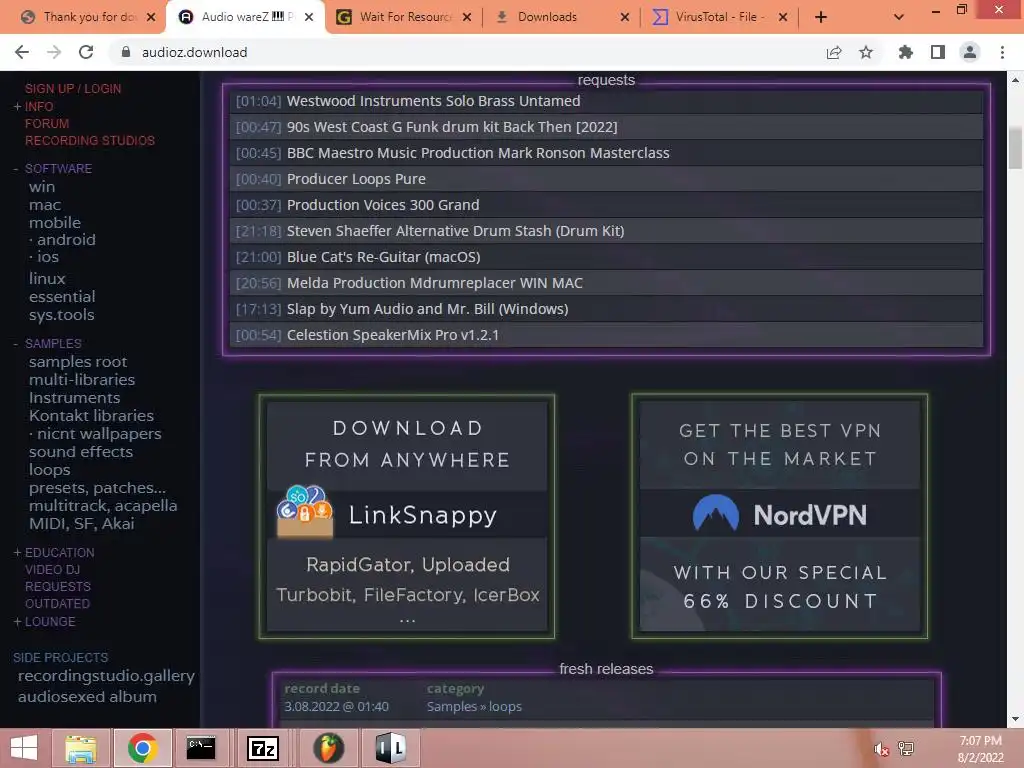Close the Downloads tab
The width and height of the screenshot is (1024, 768).
(x=625, y=17)
